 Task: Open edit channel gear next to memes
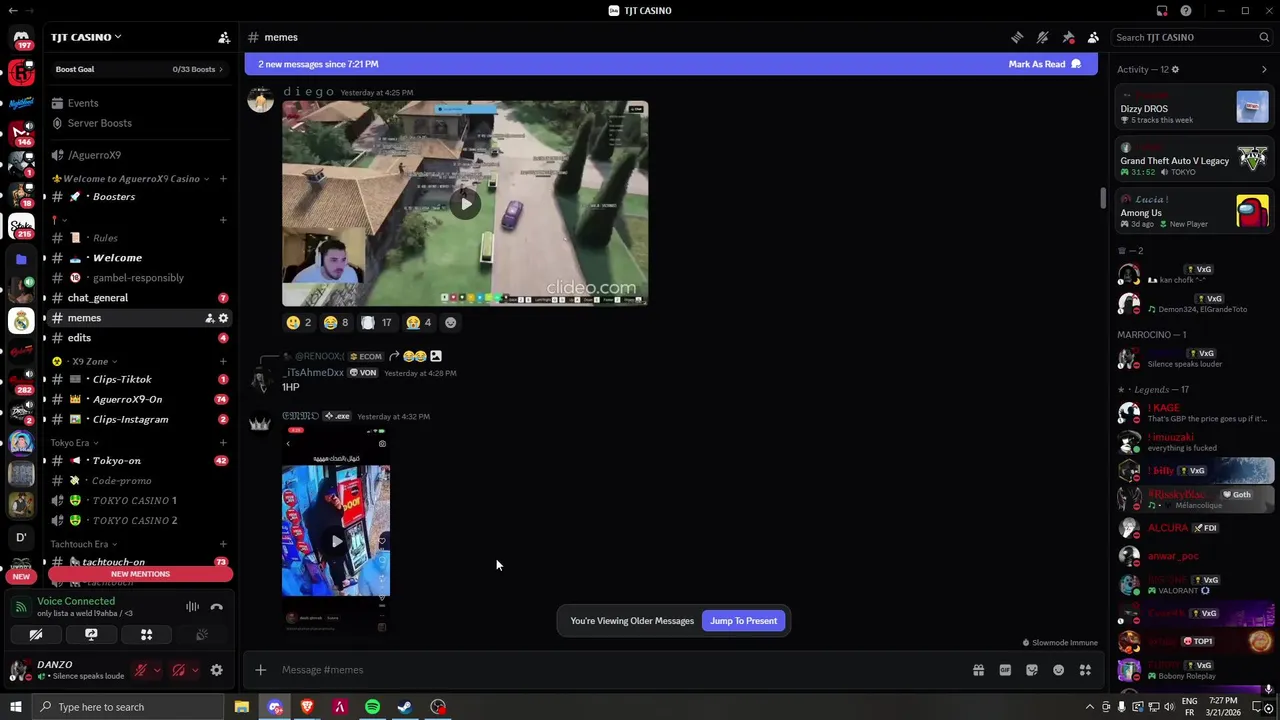point(223,318)
